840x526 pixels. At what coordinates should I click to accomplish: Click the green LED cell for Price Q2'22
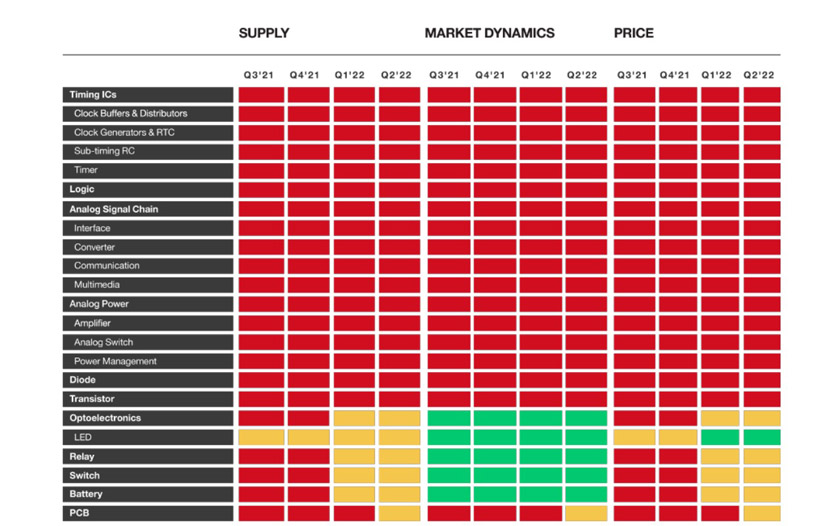[x=762, y=437]
